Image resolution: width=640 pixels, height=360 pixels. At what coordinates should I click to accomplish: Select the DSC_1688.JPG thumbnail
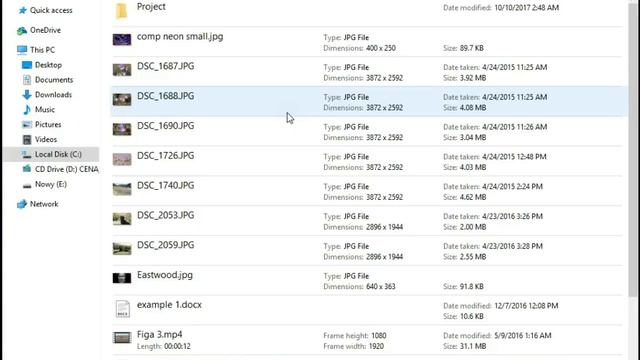[122, 99]
